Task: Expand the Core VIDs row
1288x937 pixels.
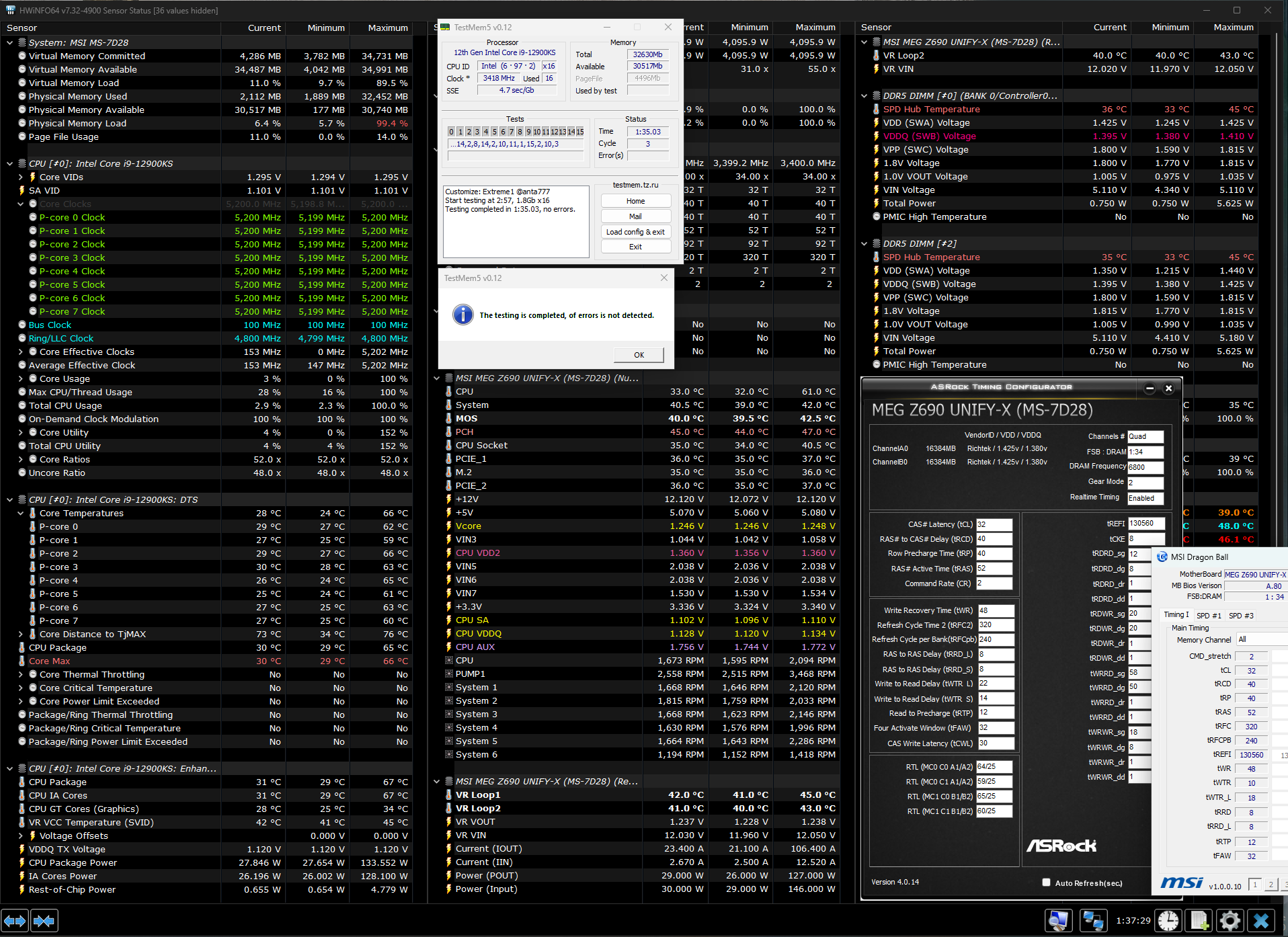Action: pos(21,177)
